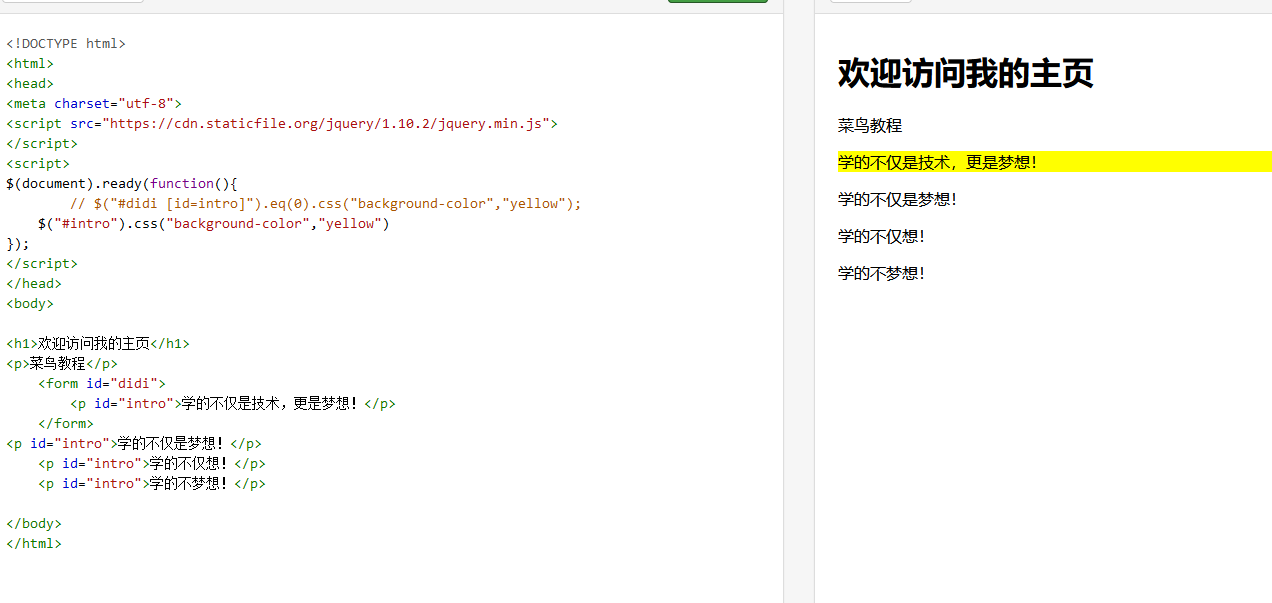Click the closing </form> tag line

pos(66,423)
